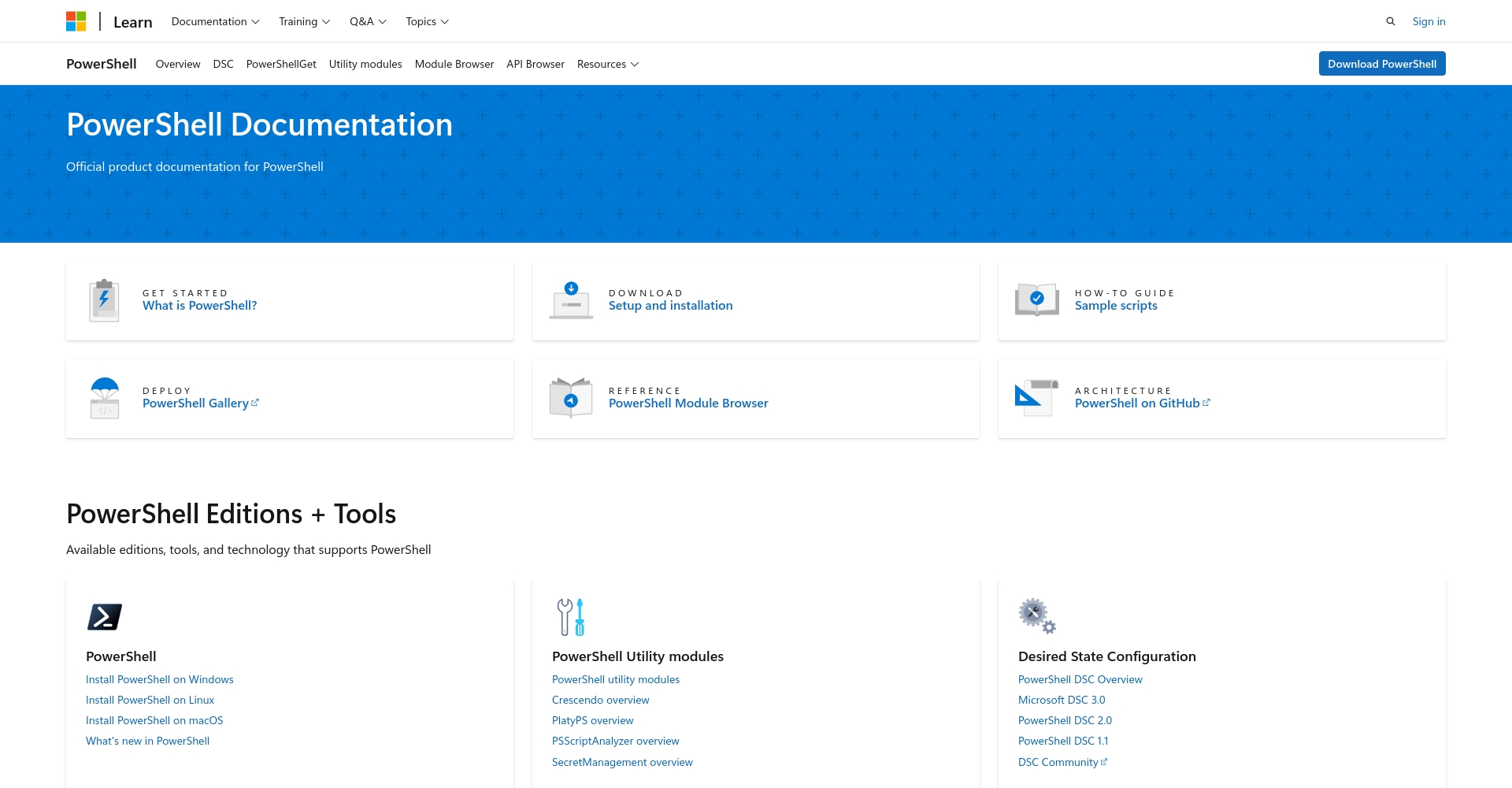Click the Sign in link

click(x=1429, y=21)
